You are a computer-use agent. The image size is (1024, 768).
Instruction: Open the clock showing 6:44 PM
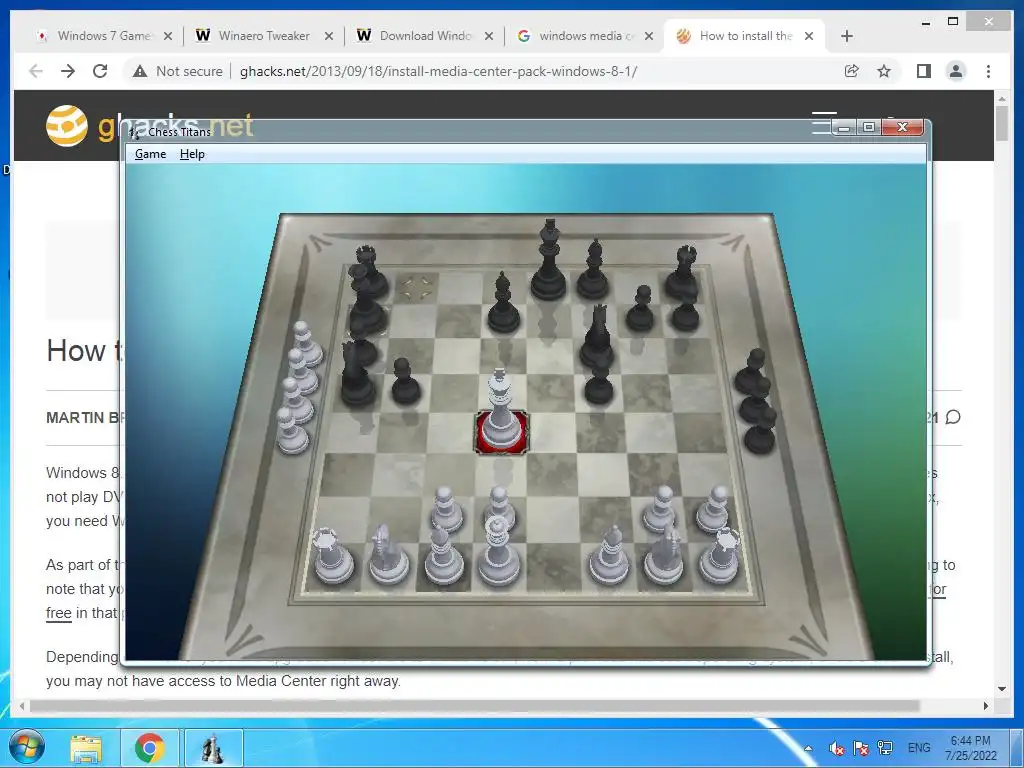tap(970, 748)
